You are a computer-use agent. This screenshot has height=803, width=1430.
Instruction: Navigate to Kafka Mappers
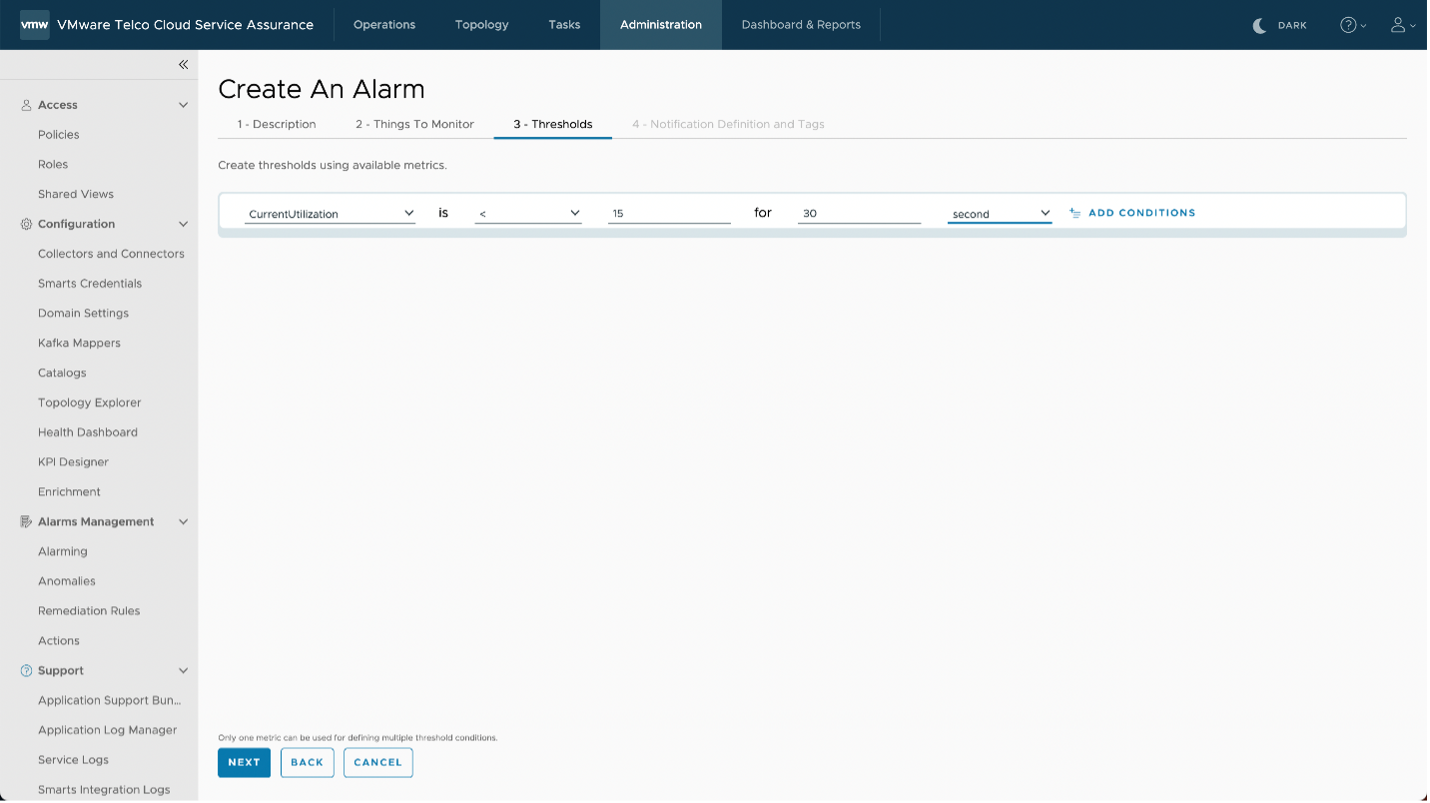tap(79, 343)
